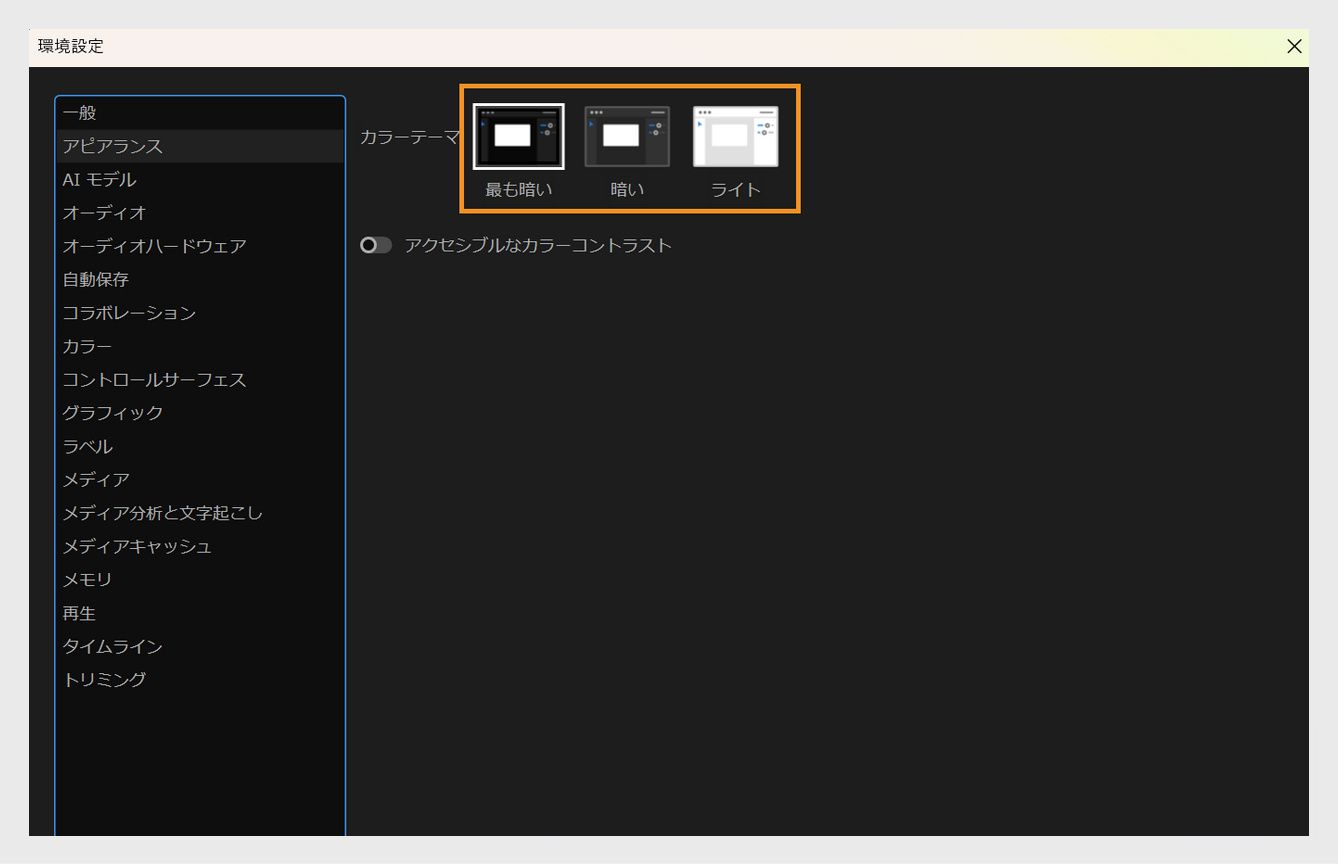Viewport: 1338px width, 864px height.
Task: Go to グラフィック preferences
Action: point(200,413)
